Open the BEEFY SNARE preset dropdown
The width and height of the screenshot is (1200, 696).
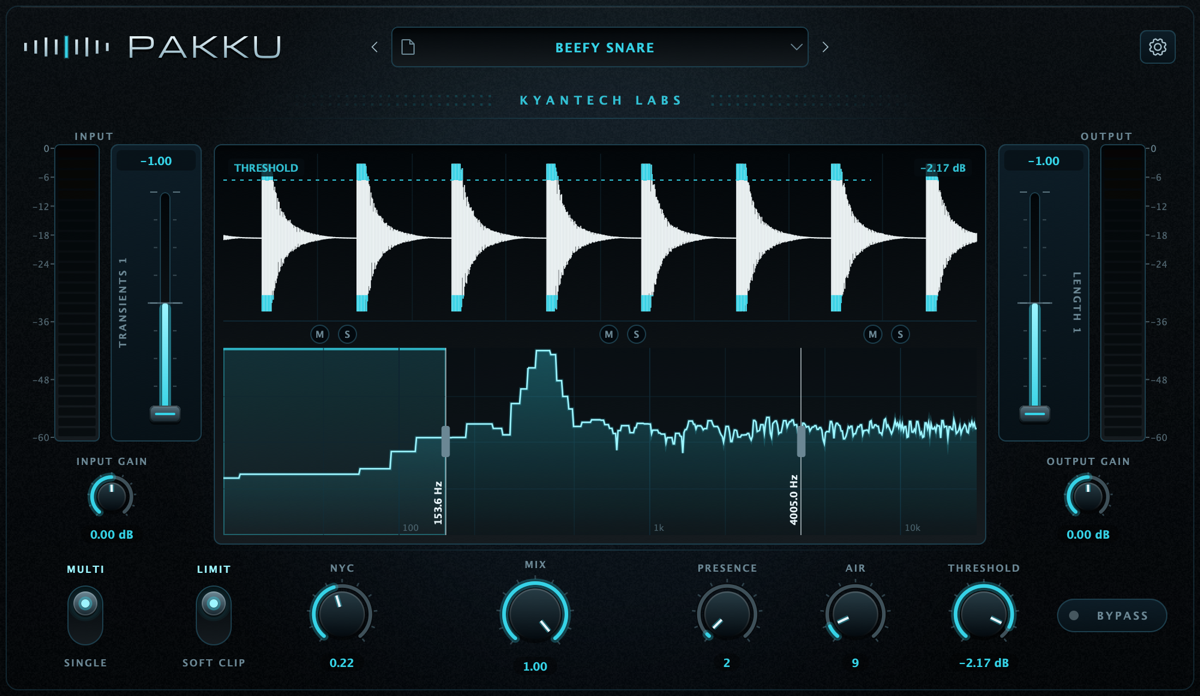coord(600,47)
